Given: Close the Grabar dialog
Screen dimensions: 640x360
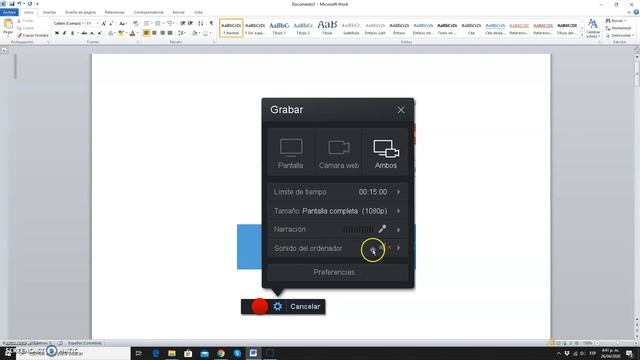Looking at the screenshot, I should 401,110.
